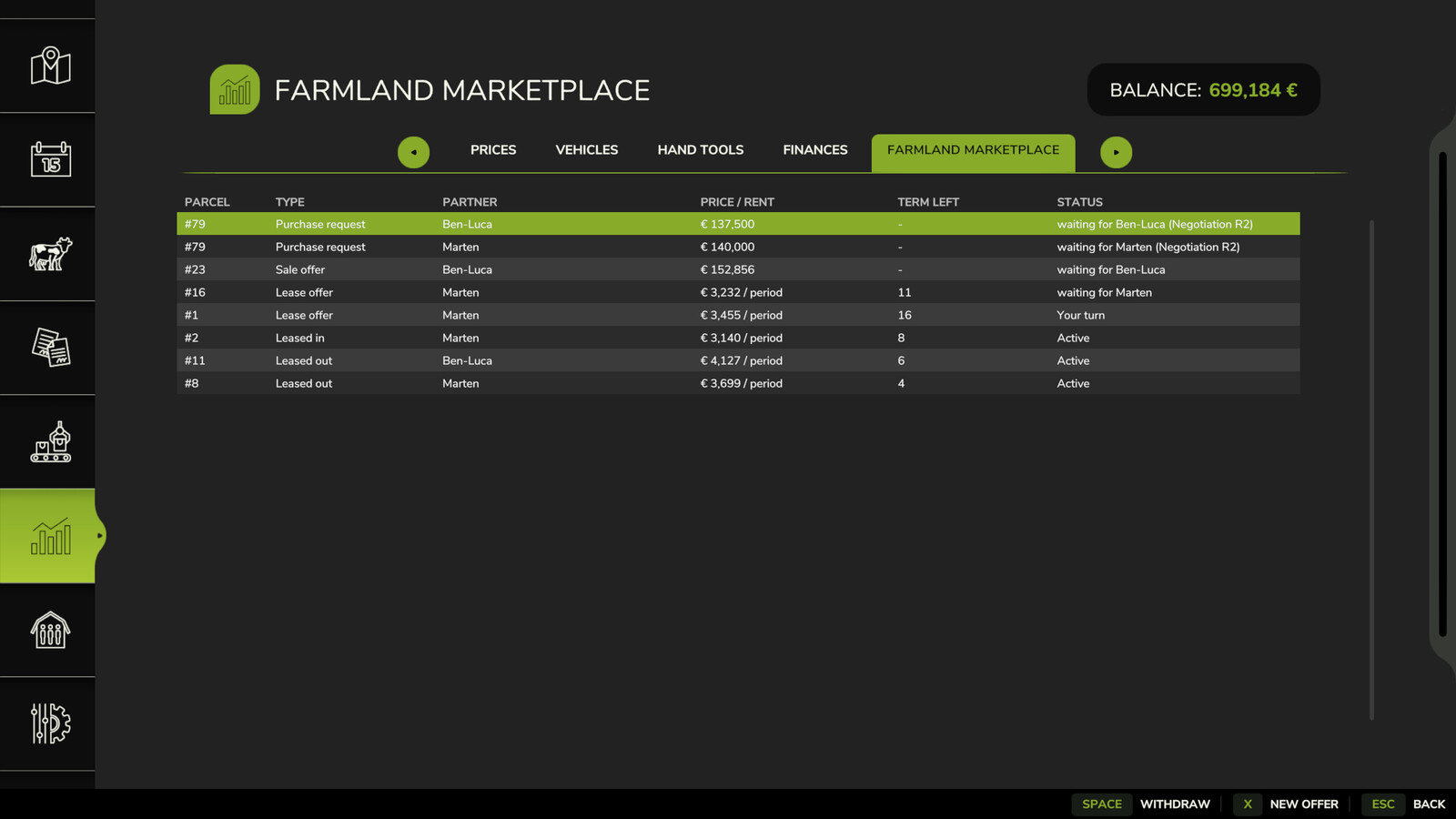Viewport: 1456px width, 819px height.
Task: Select the #1 lease offer 'Your turn'
Action: 738,315
